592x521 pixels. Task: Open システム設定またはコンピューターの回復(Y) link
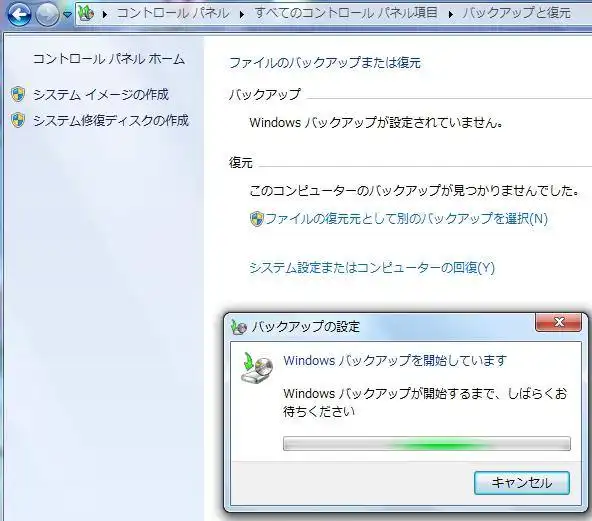tap(372, 268)
